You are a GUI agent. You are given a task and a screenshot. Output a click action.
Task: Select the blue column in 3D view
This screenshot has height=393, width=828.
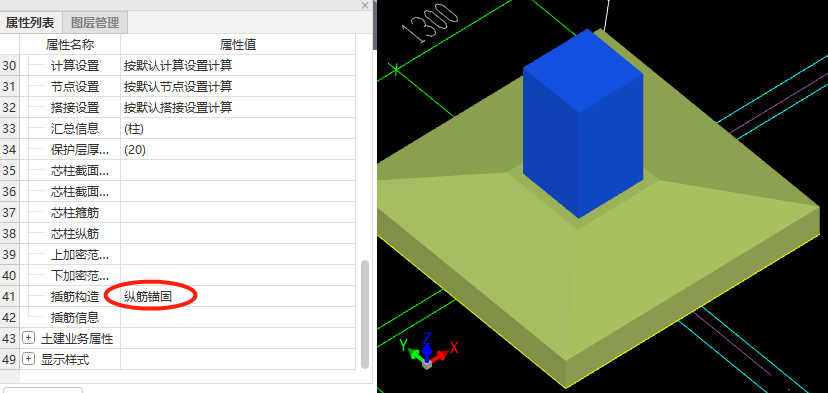583,123
